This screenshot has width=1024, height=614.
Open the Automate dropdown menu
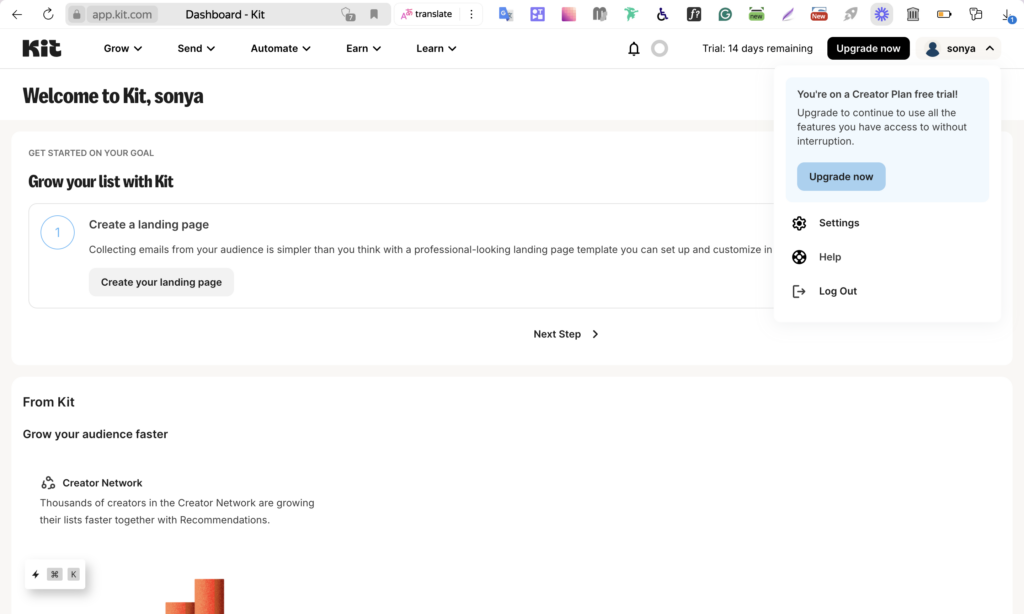click(280, 48)
